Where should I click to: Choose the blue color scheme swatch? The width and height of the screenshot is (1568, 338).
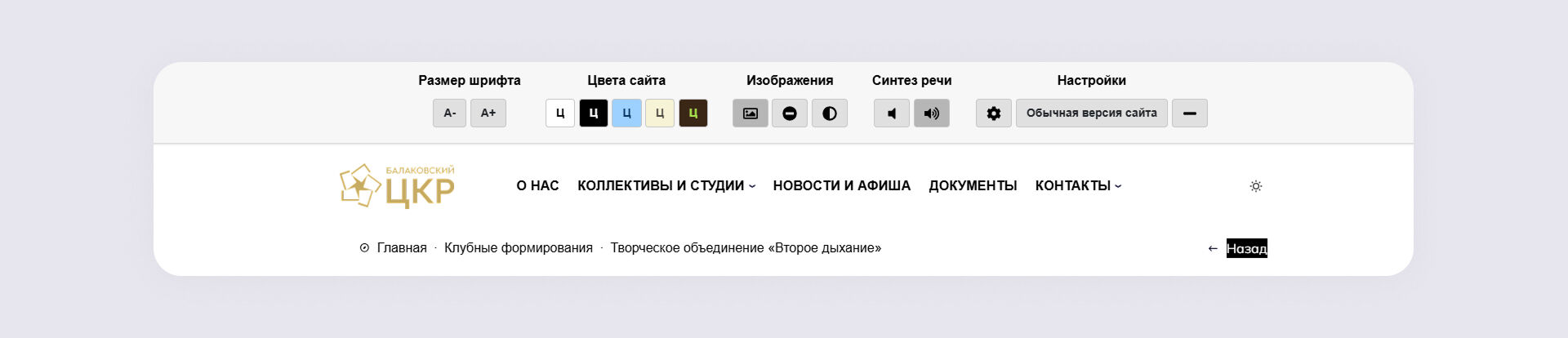coord(626,113)
